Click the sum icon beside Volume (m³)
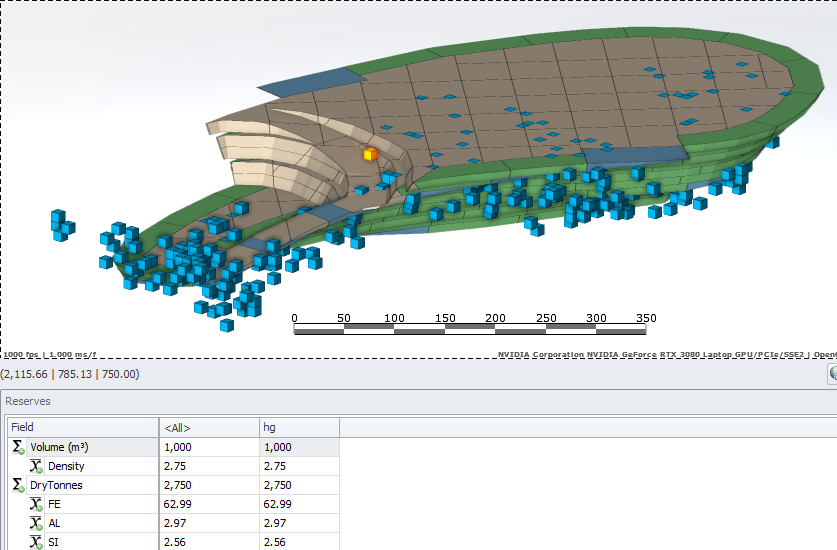This screenshot has height=550, width=837. pos(17,447)
